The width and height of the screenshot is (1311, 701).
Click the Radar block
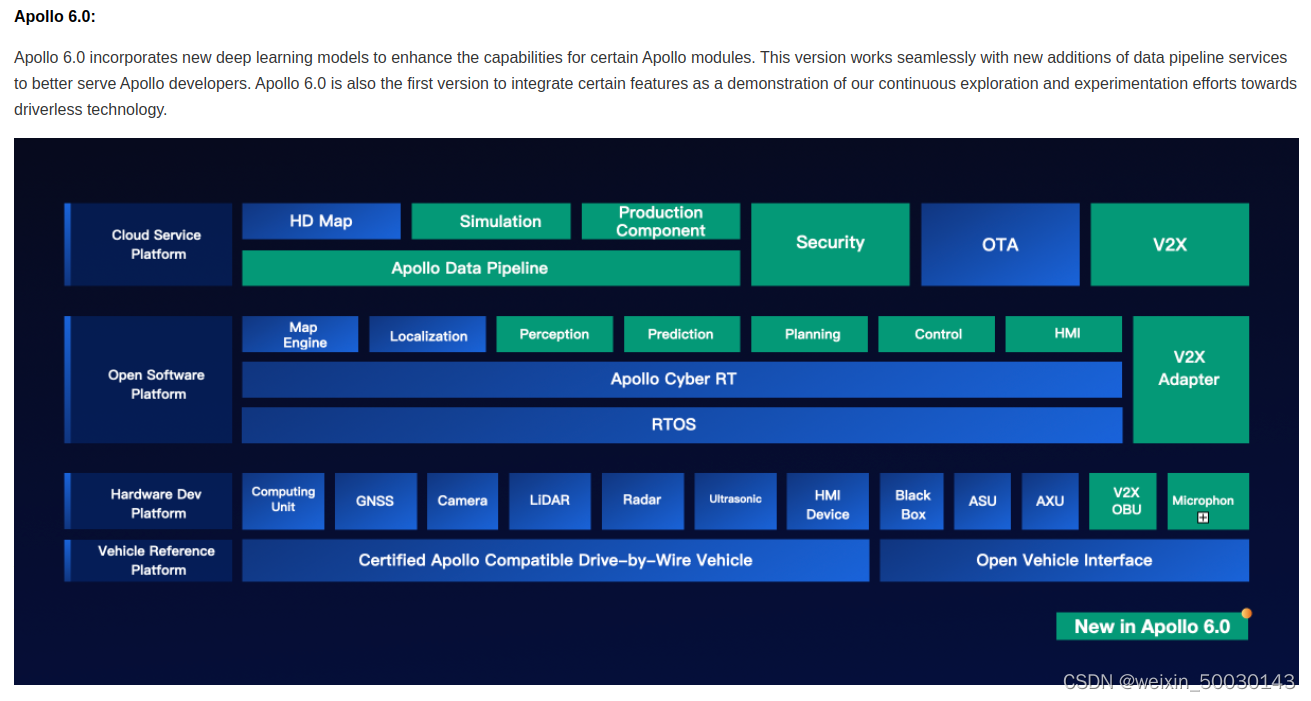tap(642, 501)
